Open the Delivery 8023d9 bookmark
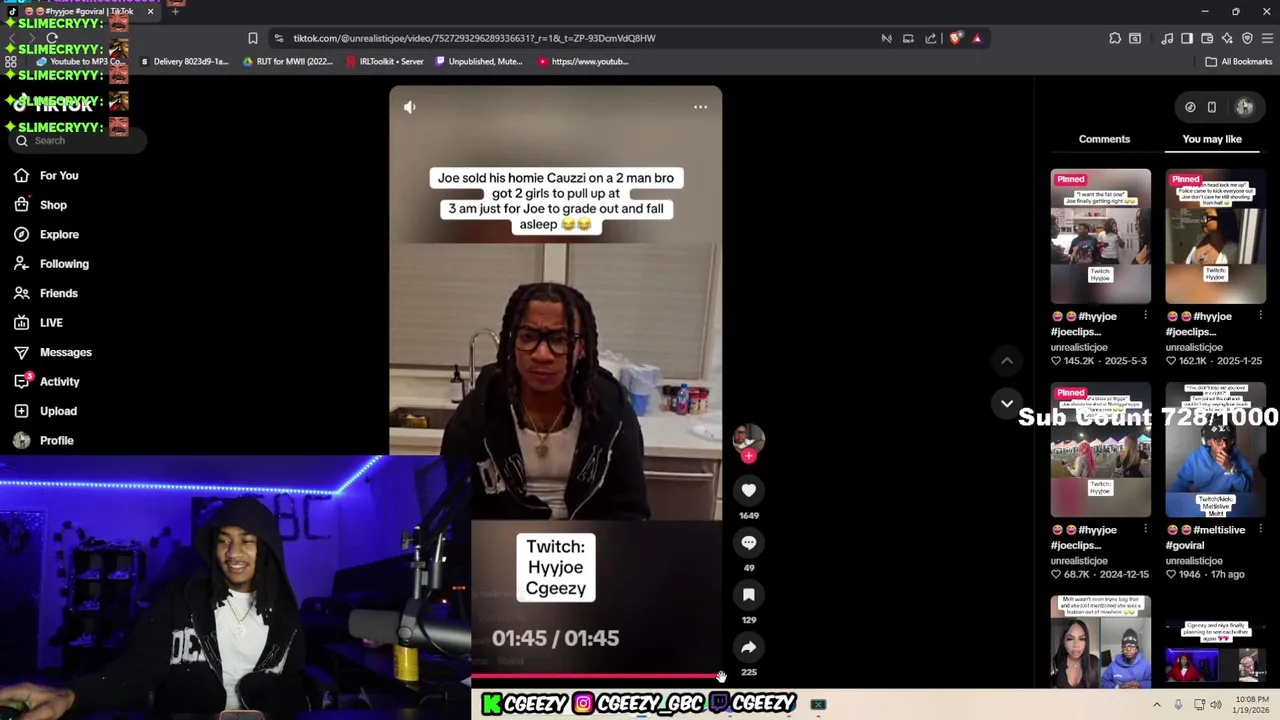The width and height of the screenshot is (1280, 720). [x=184, y=61]
